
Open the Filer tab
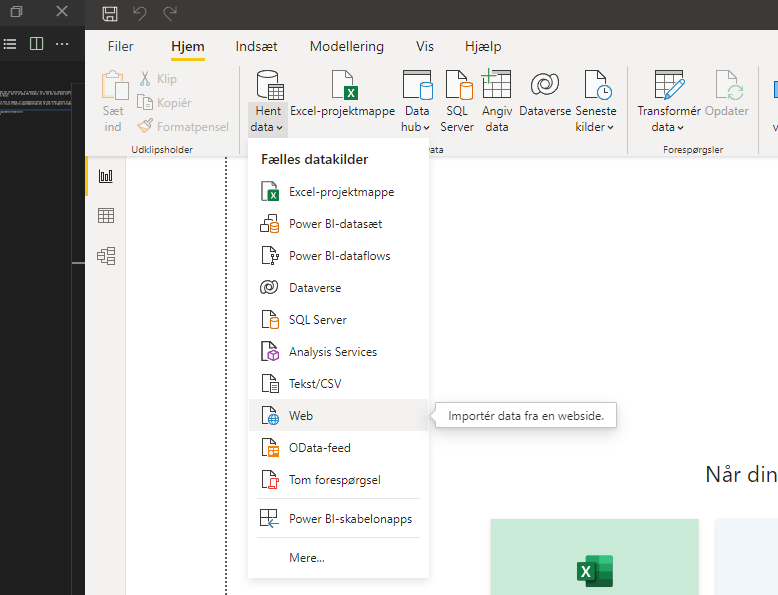point(121,47)
